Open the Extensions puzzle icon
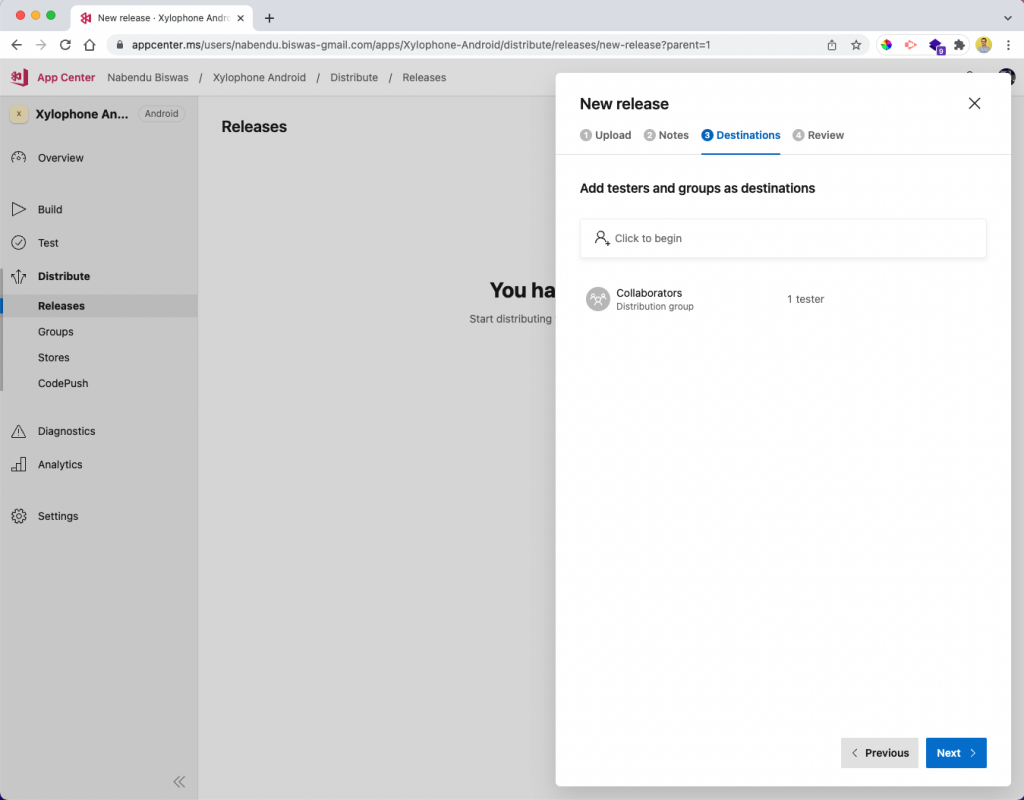This screenshot has height=800, width=1024. (959, 45)
